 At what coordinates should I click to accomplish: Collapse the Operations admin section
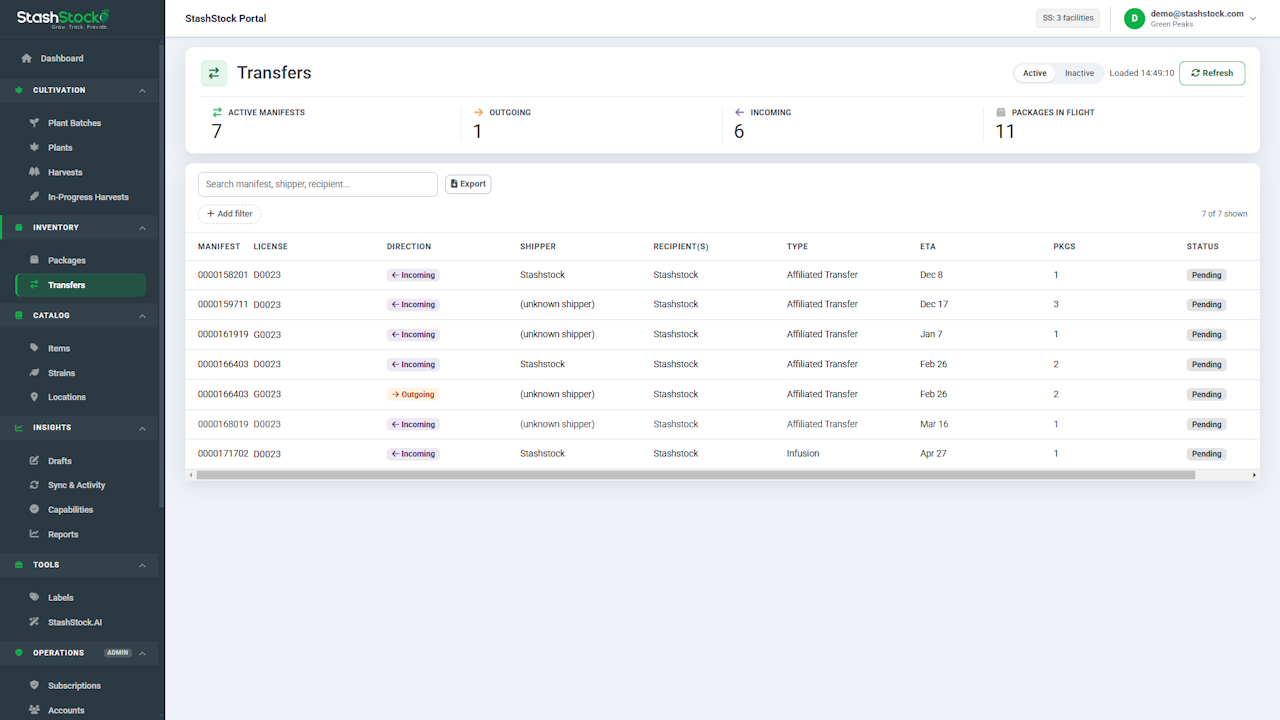(142, 653)
